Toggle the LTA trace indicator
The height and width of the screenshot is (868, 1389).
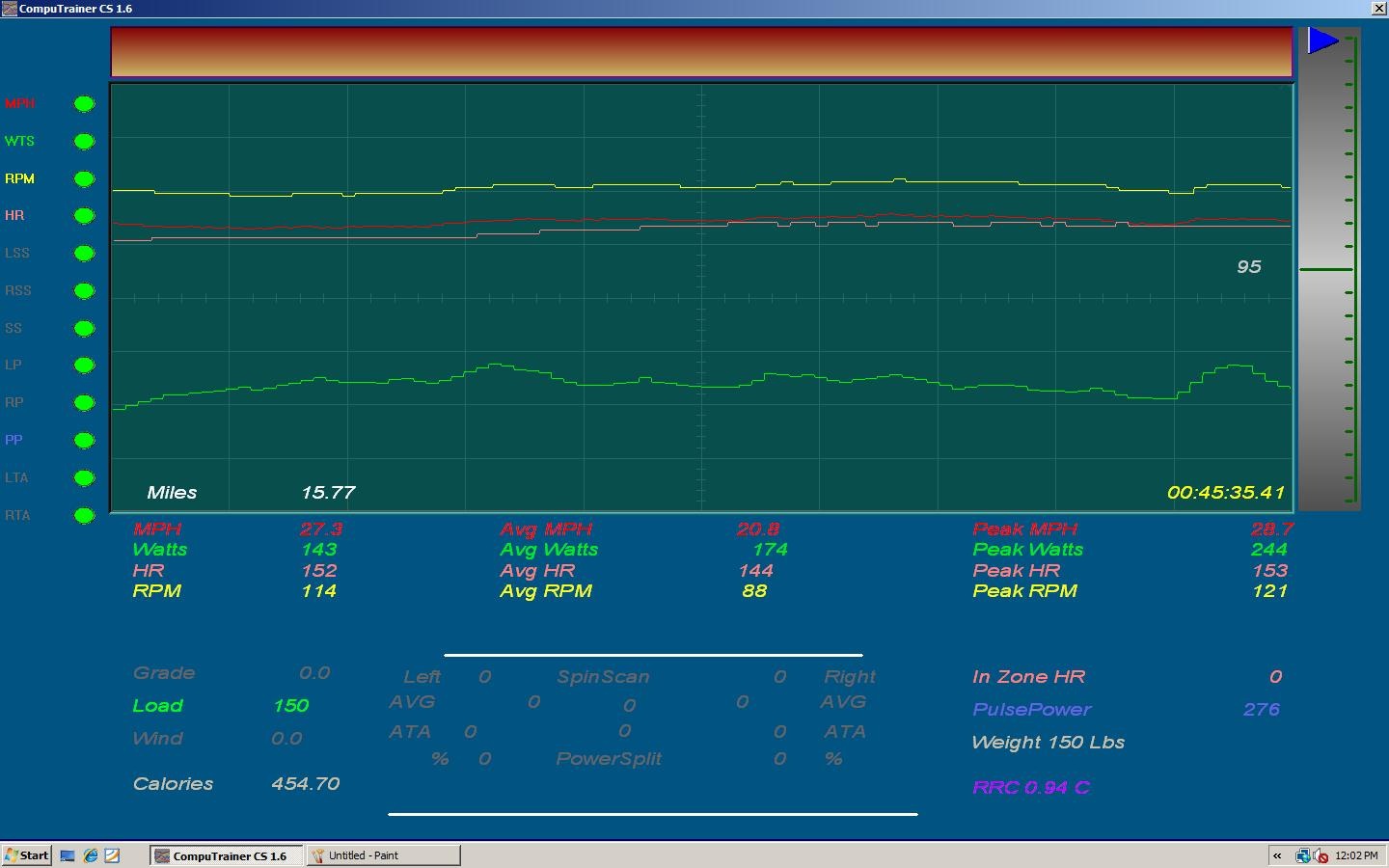[85, 478]
